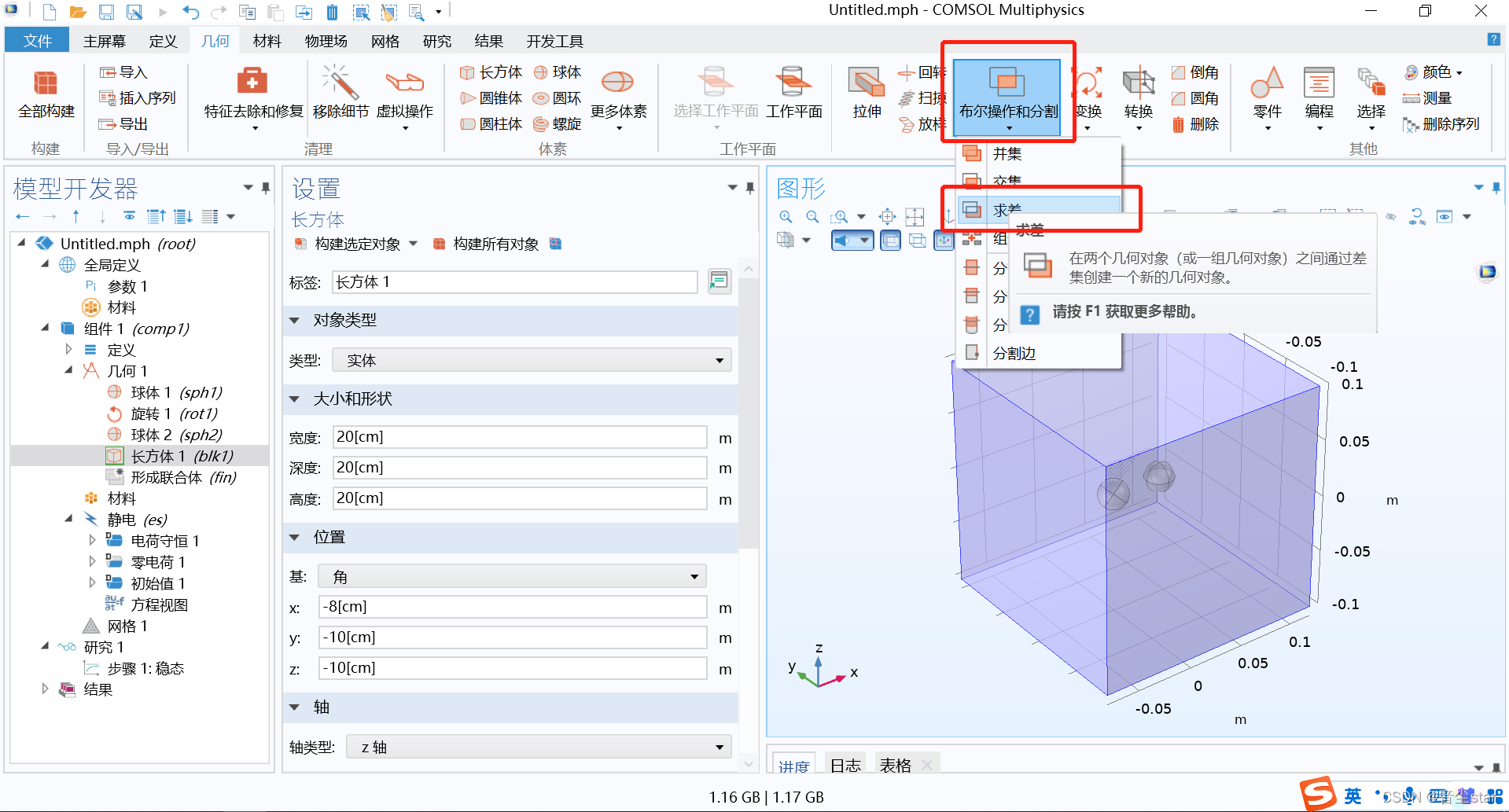Screen dimensions: 1509x812
Task: Open the 类型 (type) combo box showing 实体
Action: coord(532,360)
